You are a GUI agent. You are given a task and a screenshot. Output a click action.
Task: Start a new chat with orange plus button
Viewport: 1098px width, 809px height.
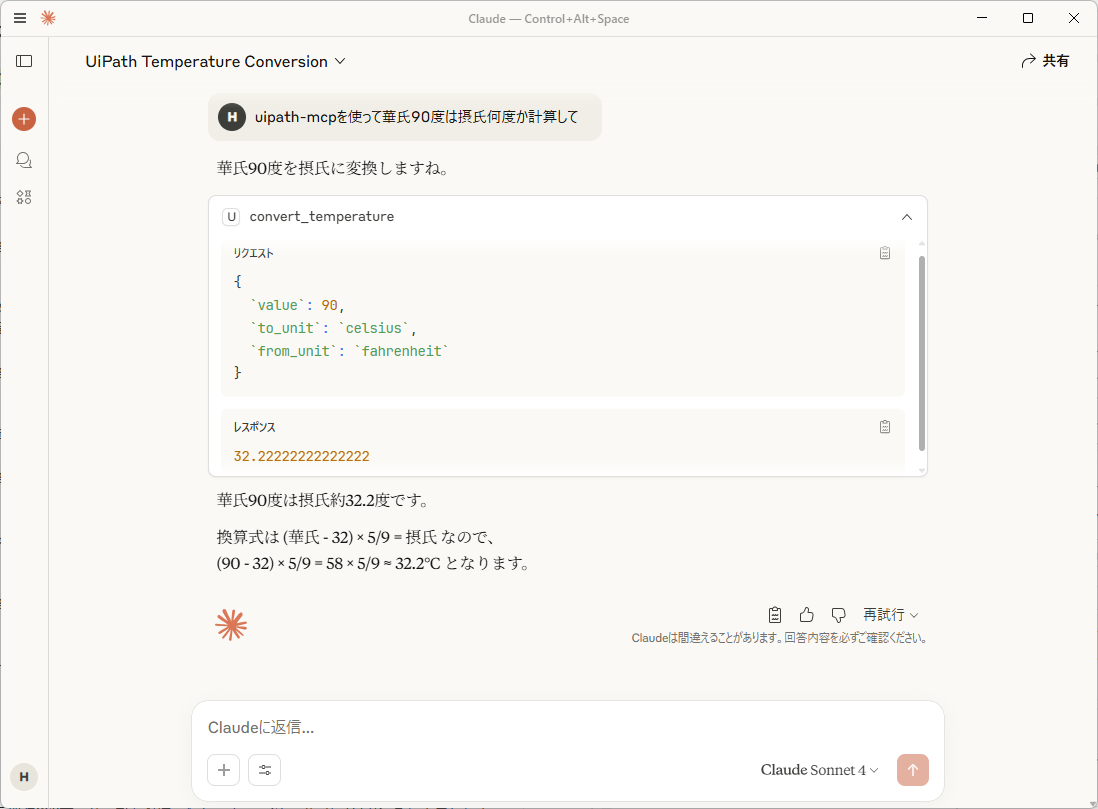coord(24,119)
